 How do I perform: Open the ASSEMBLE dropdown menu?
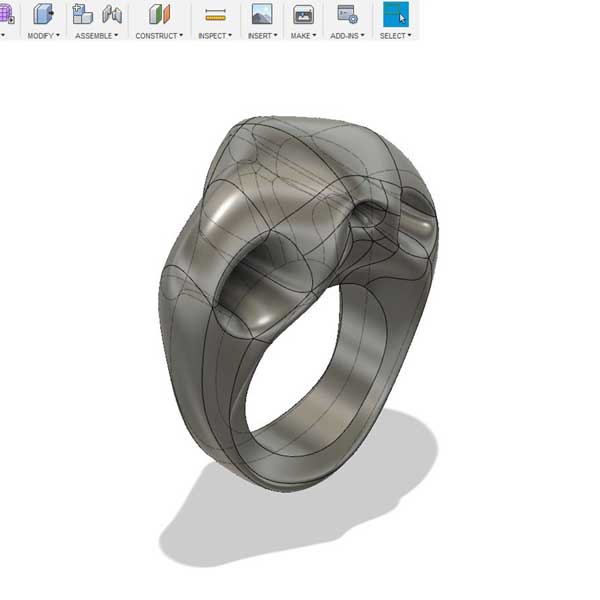click(x=96, y=36)
